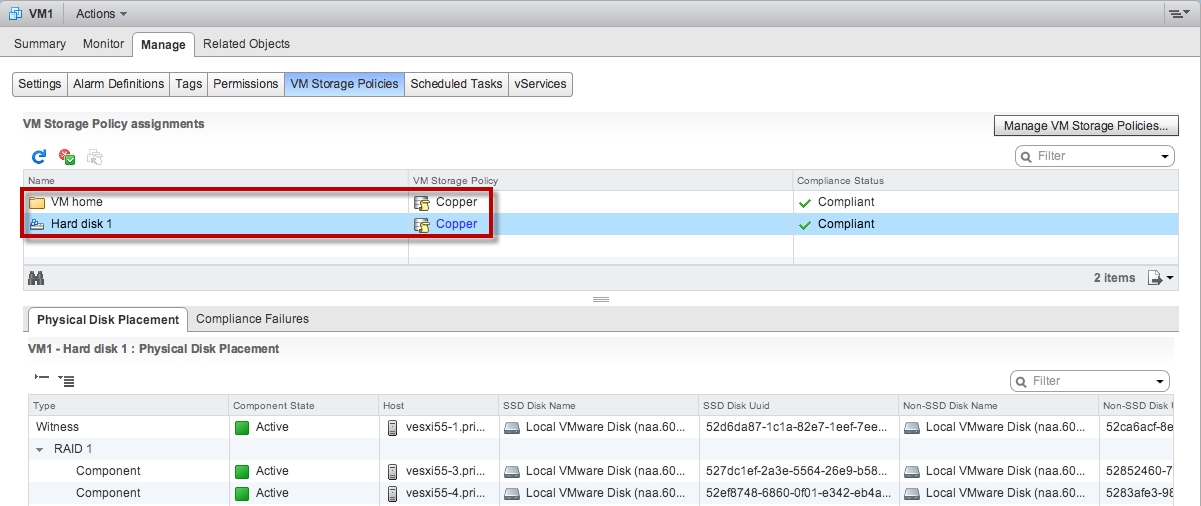Open the Tags sub-tab
The image size is (1201, 506).
[x=188, y=84]
